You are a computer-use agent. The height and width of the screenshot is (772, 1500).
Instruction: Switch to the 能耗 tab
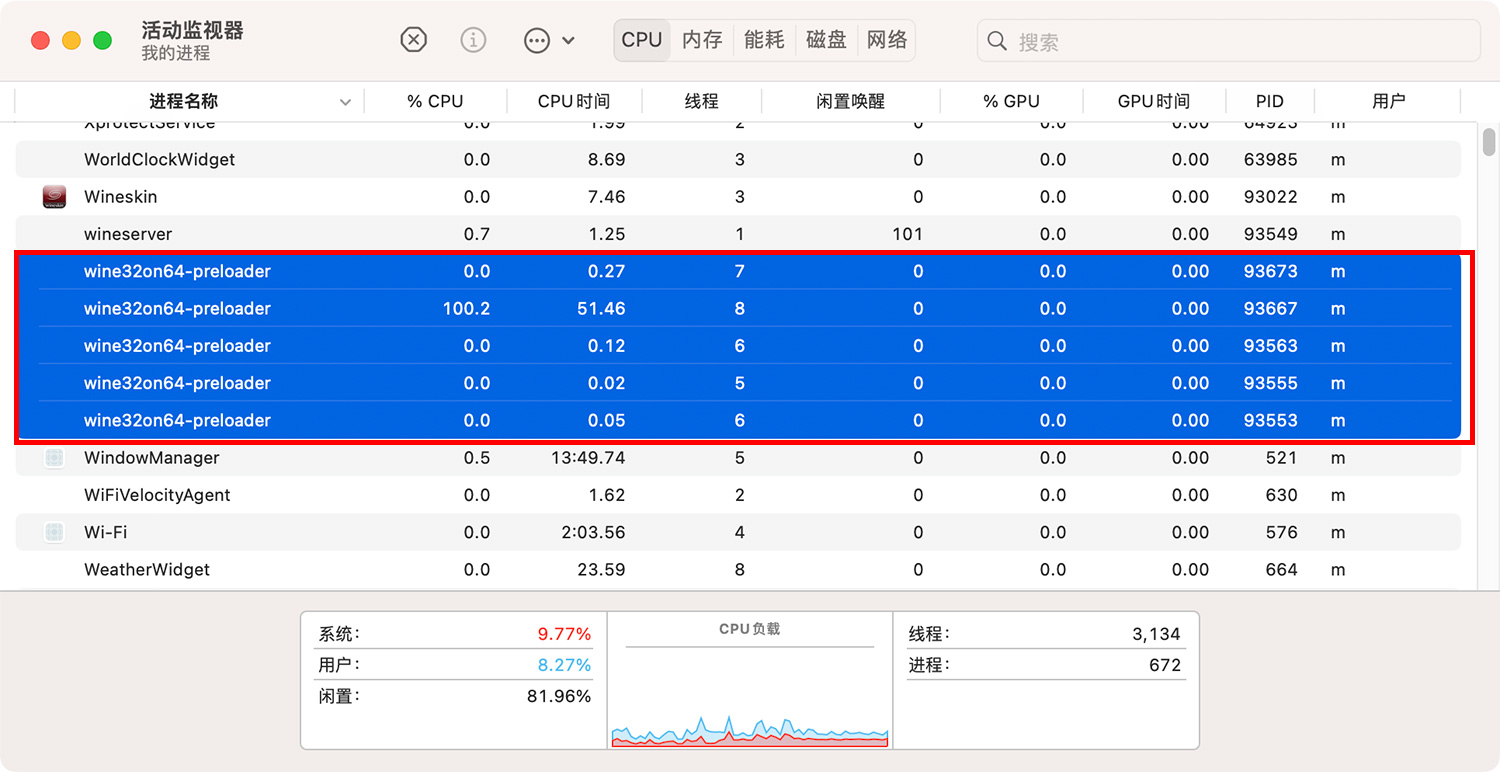coord(764,40)
